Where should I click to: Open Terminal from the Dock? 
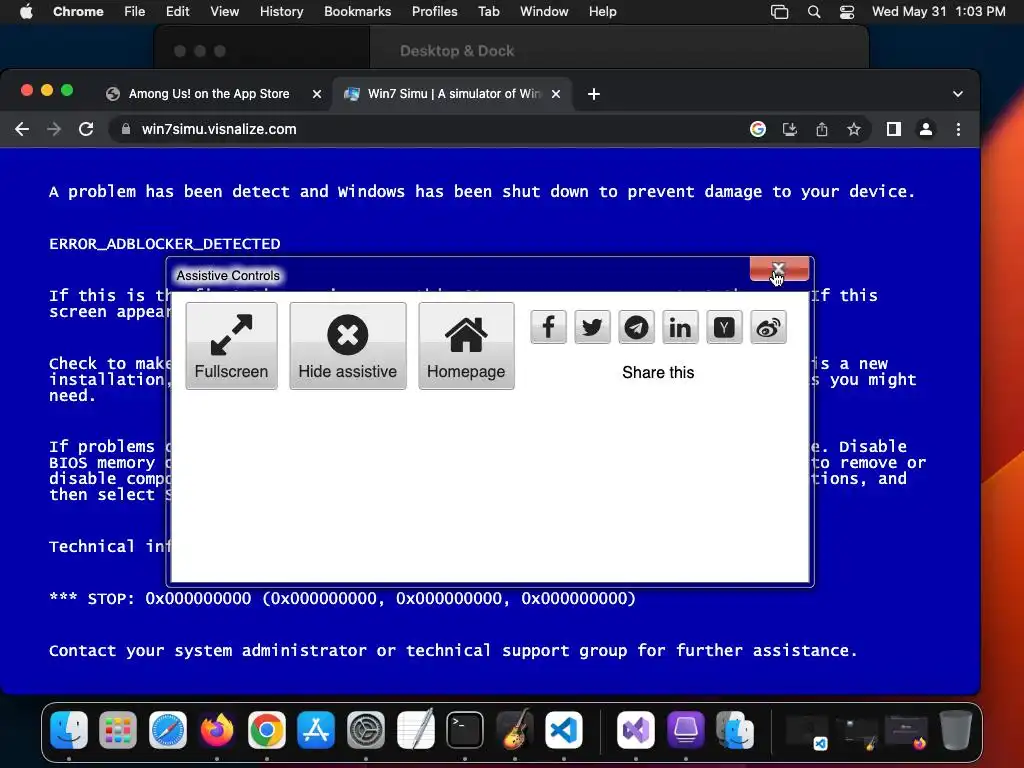(x=465, y=729)
